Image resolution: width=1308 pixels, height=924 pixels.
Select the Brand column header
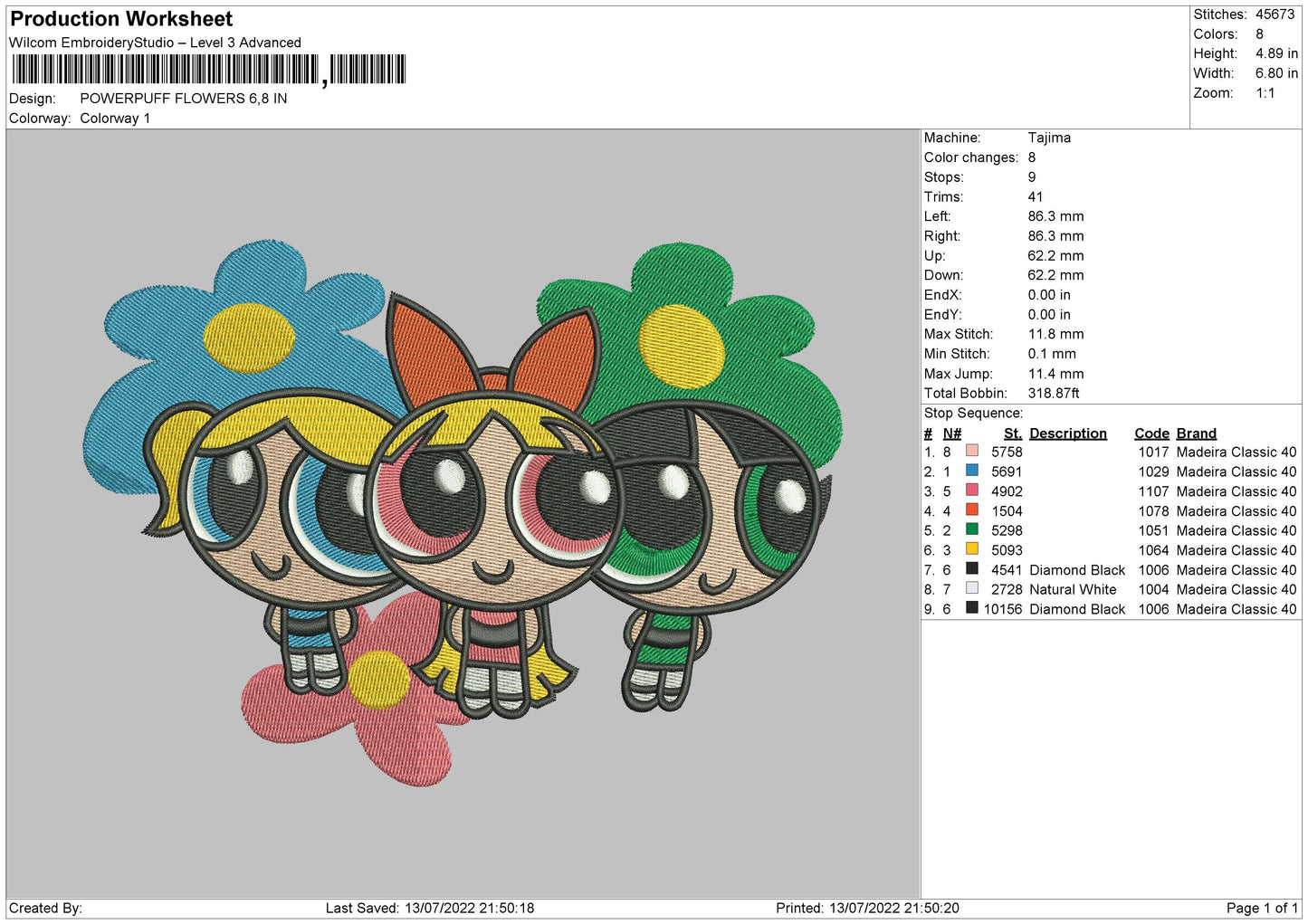pyautogui.click(x=1196, y=433)
